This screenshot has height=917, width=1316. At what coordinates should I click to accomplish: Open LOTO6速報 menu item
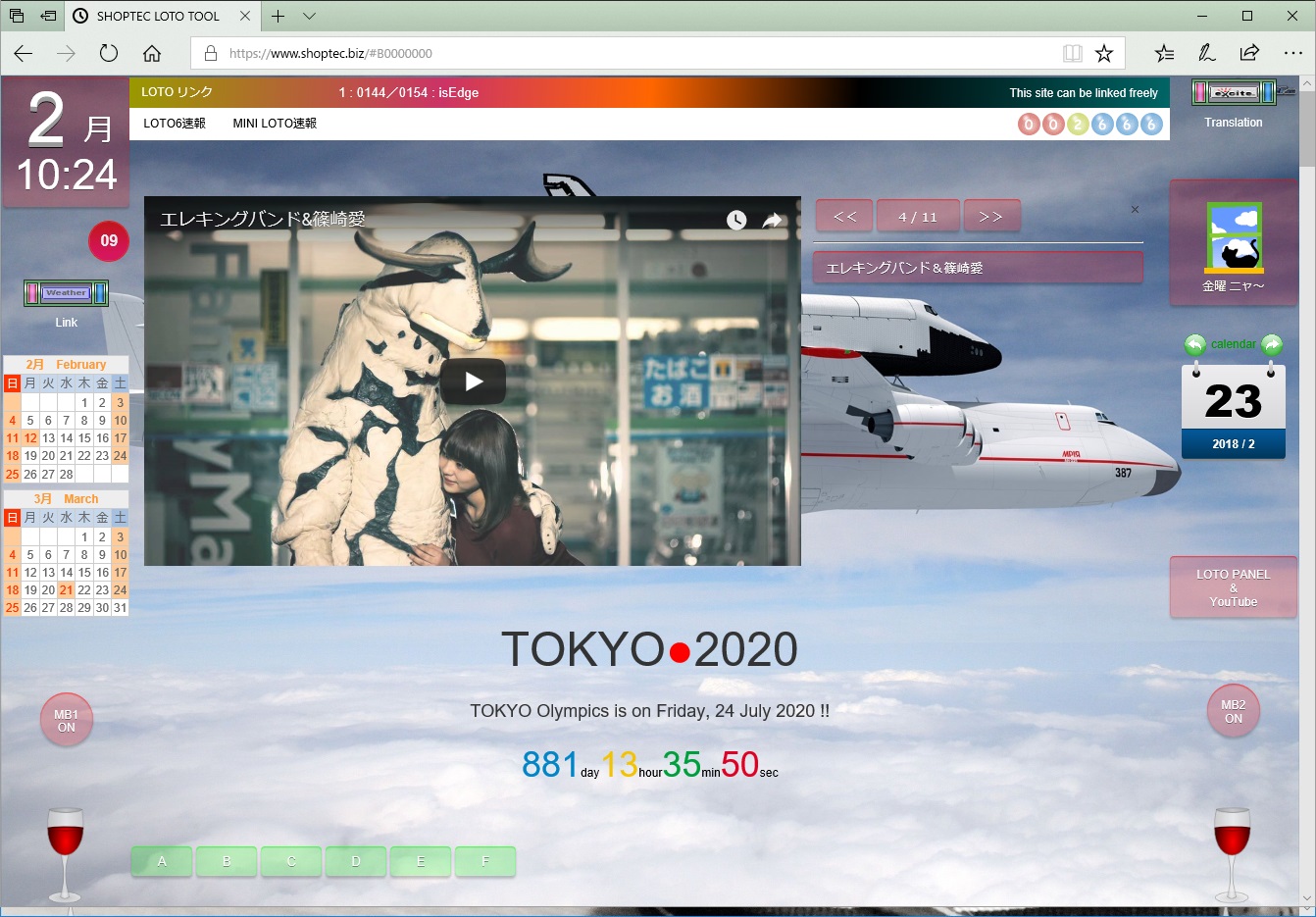pyautogui.click(x=175, y=124)
